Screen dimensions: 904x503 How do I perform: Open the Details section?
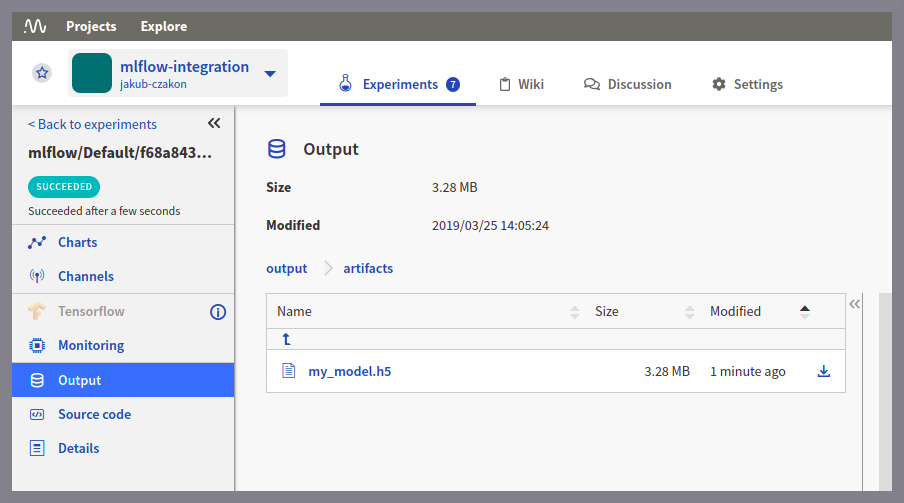click(x=78, y=448)
